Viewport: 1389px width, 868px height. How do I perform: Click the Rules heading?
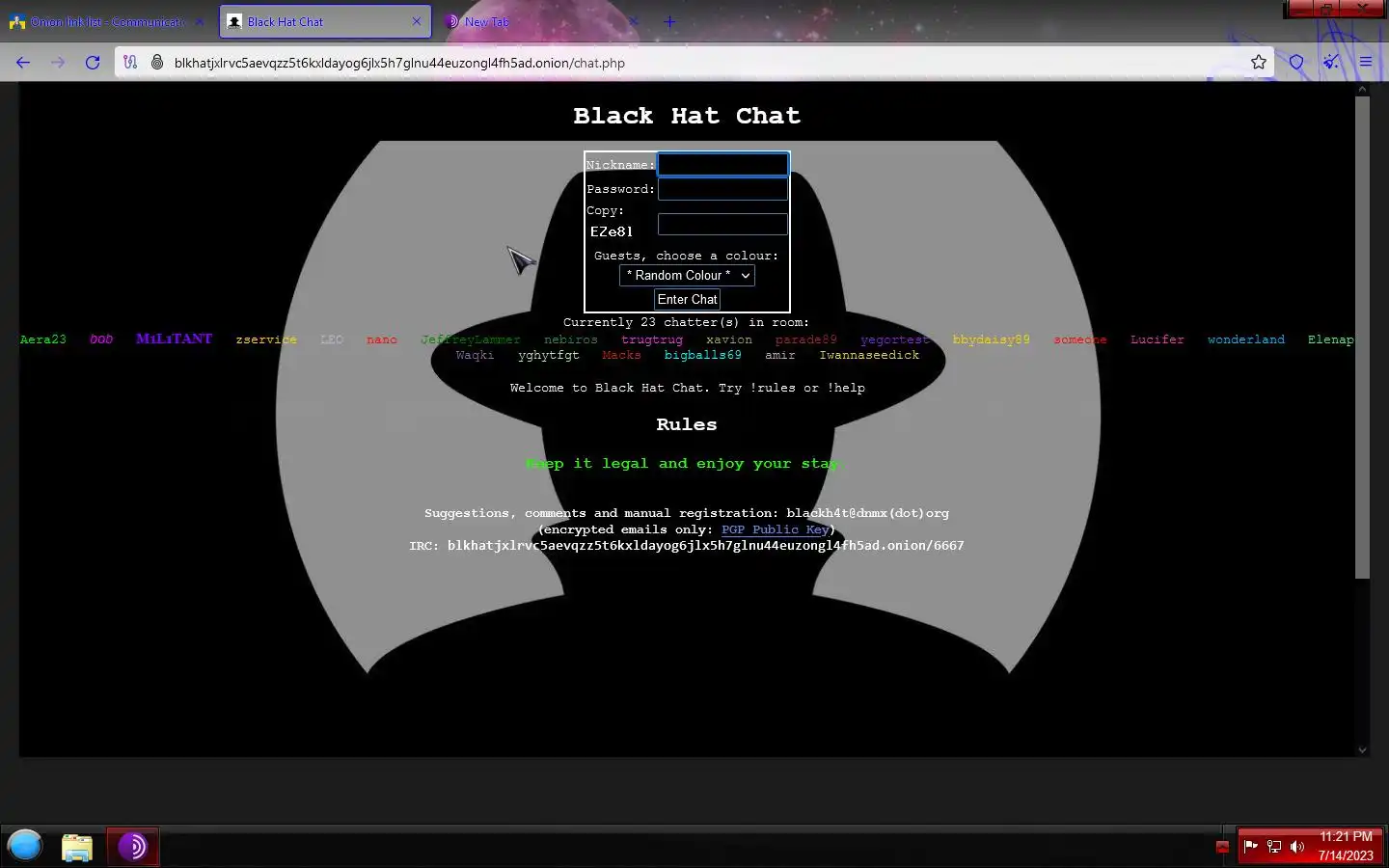coord(687,424)
